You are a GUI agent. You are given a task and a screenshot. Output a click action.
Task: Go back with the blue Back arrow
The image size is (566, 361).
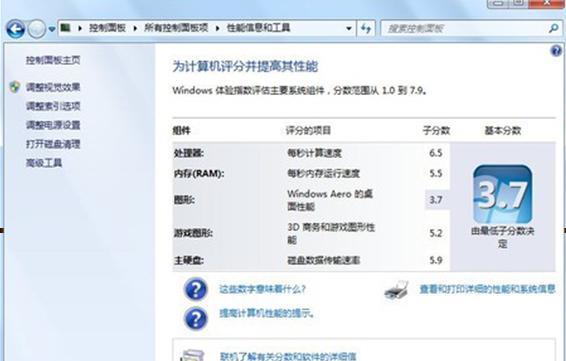(x=15, y=29)
